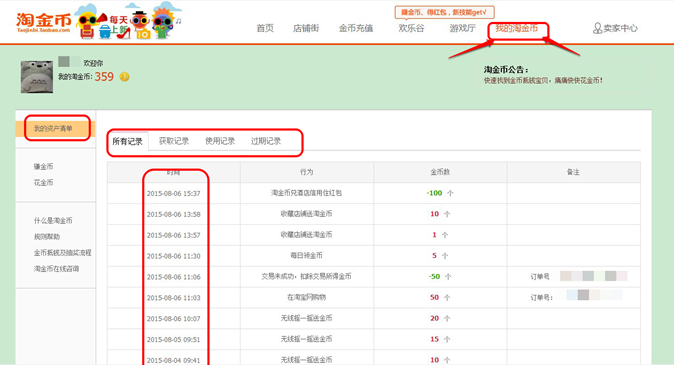Open 金币抵钱及抽奖流程 link
Viewport: 674px width, 365px height.
click(63, 253)
